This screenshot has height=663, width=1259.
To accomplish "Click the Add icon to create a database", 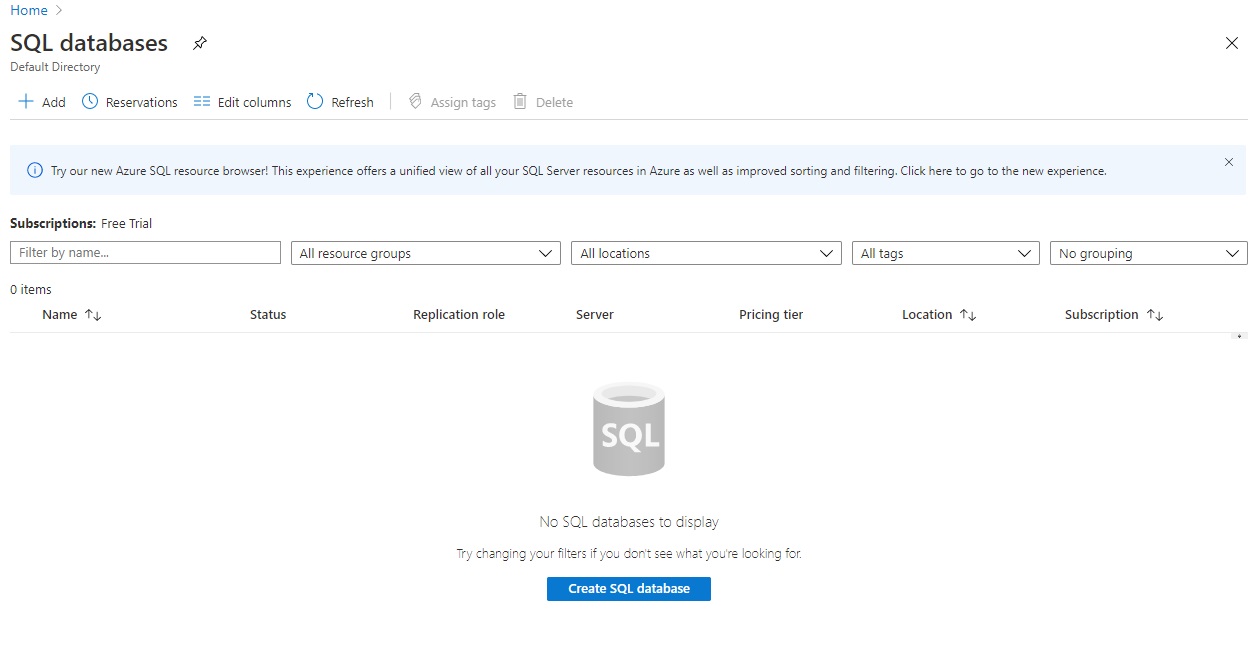I will click(26, 101).
